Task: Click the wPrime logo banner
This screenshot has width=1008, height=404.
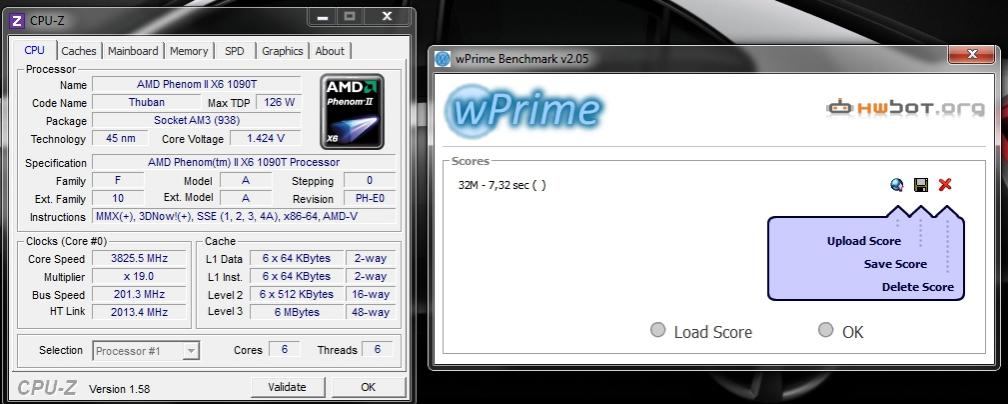Action: click(523, 109)
